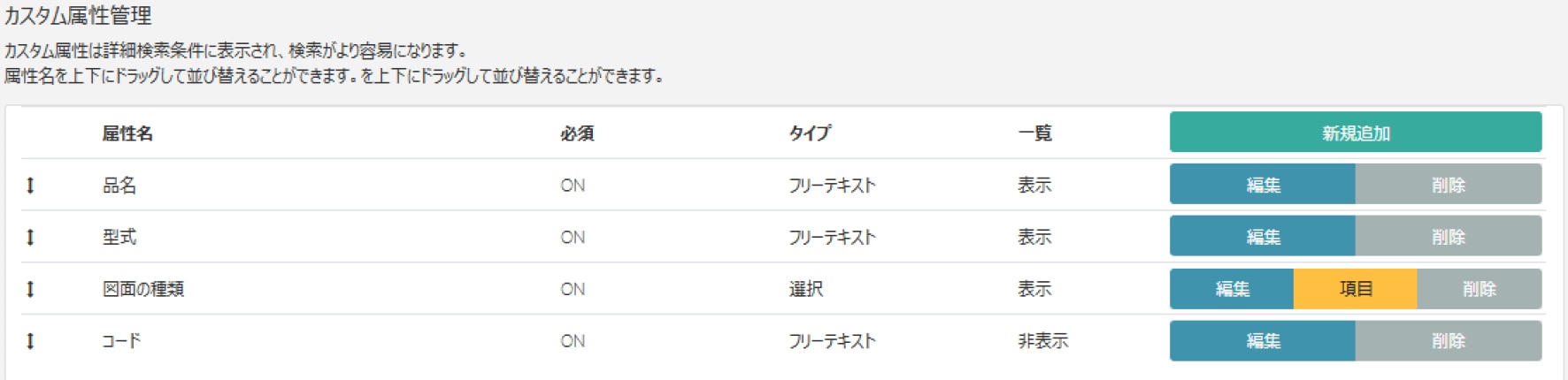The width and height of the screenshot is (1568, 380).
Task: Click the drag arrow icon beside コード
Action: click(30, 341)
